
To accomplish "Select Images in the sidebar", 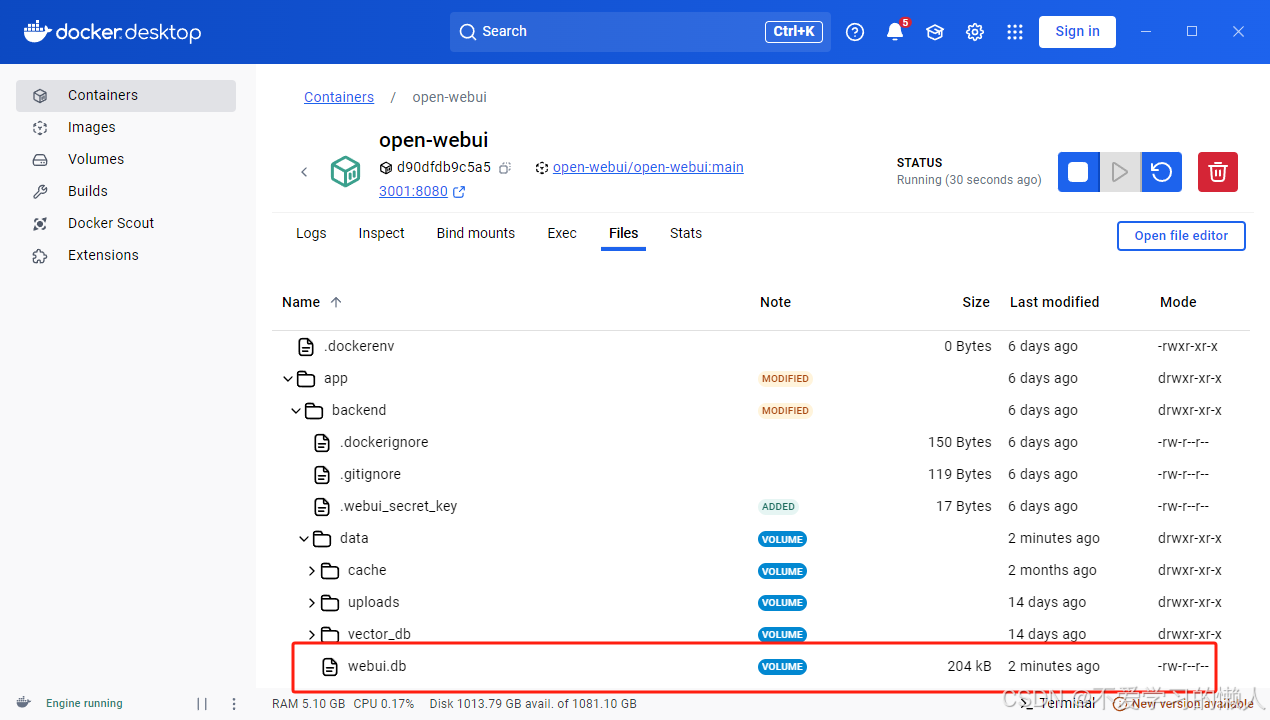I will 126,128.
